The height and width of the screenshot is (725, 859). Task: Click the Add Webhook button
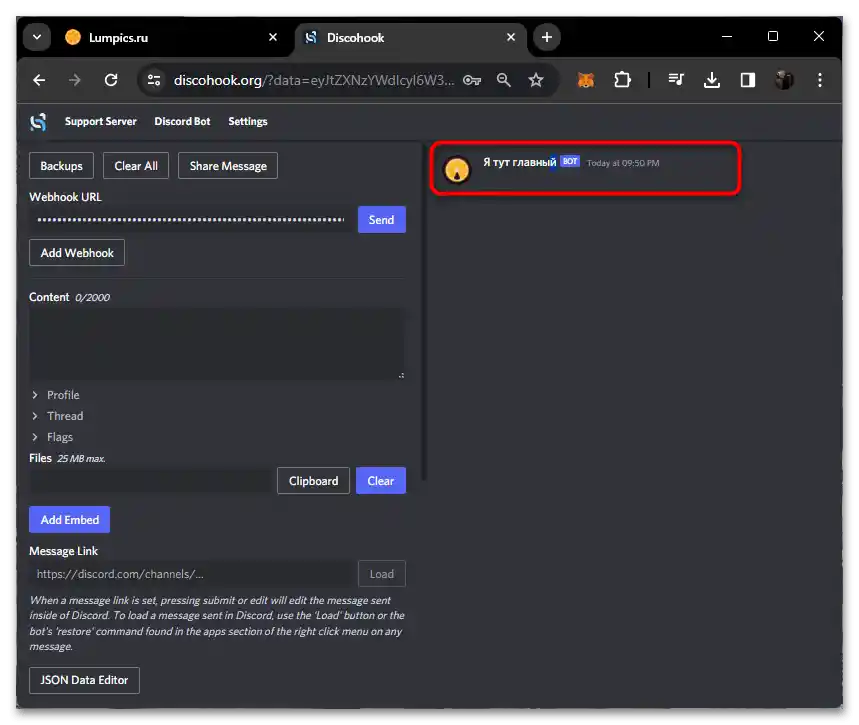tap(77, 253)
